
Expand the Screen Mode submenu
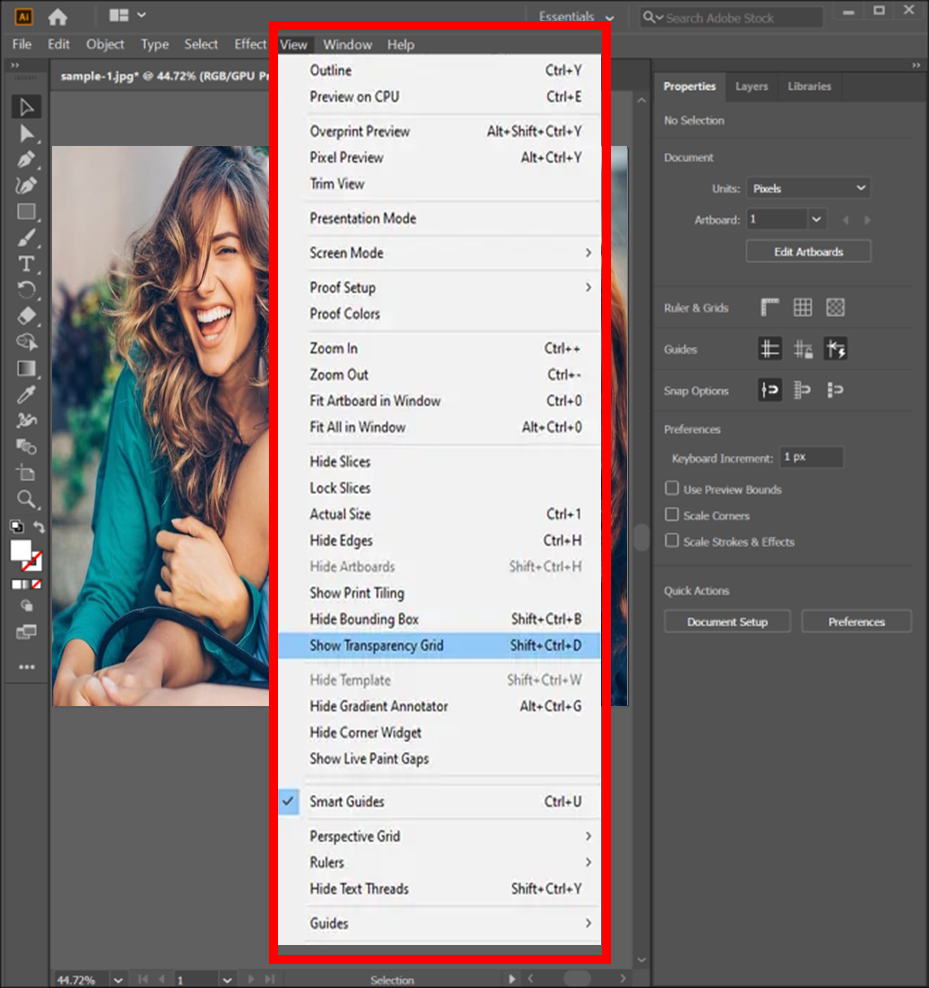[x=439, y=253]
